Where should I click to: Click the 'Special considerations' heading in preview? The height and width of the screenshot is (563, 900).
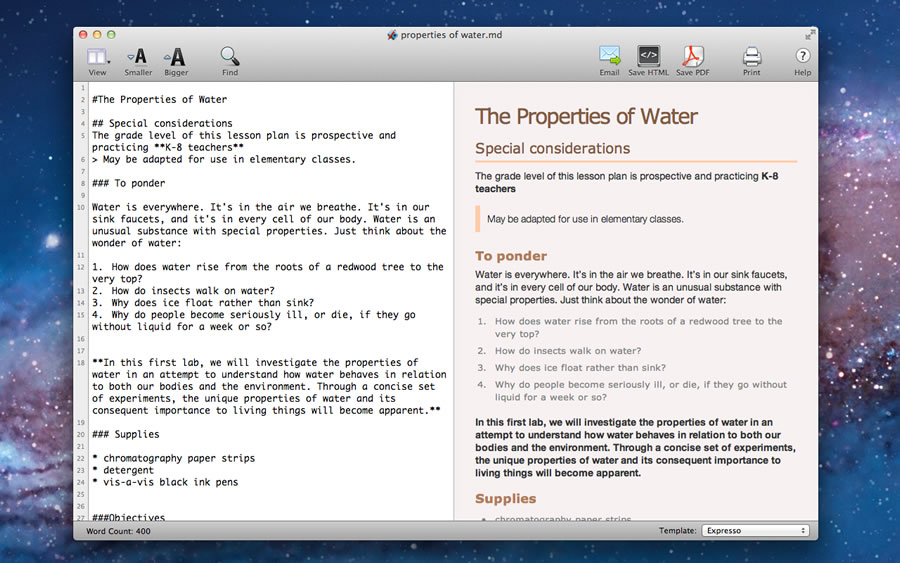(x=552, y=148)
